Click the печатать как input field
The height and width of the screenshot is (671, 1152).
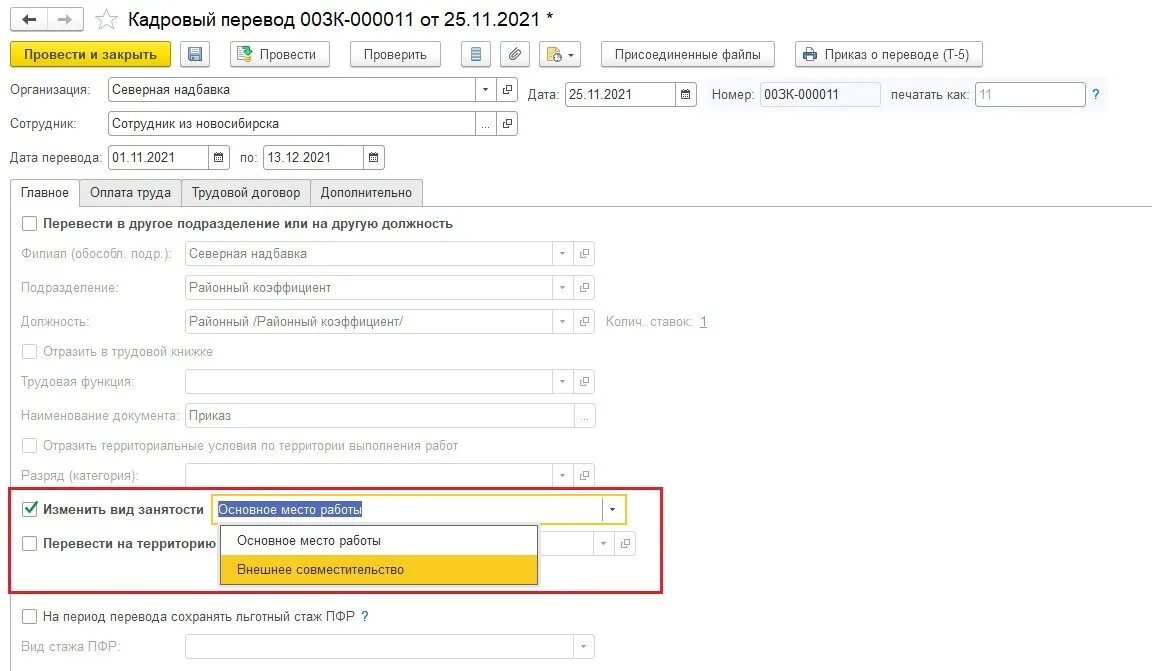1030,94
